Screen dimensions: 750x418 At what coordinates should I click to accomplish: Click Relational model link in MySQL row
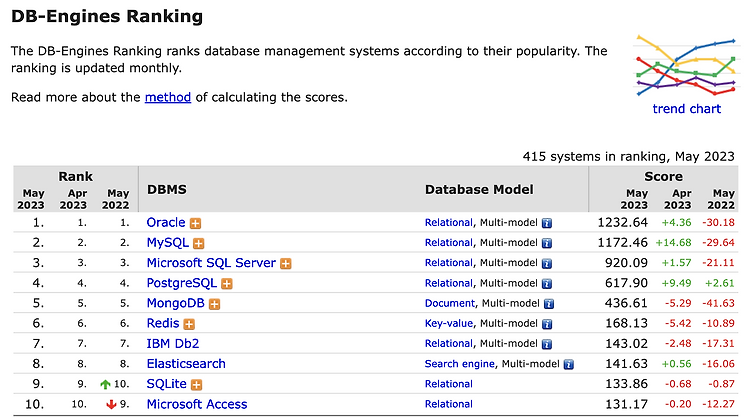[x=449, y=242]
